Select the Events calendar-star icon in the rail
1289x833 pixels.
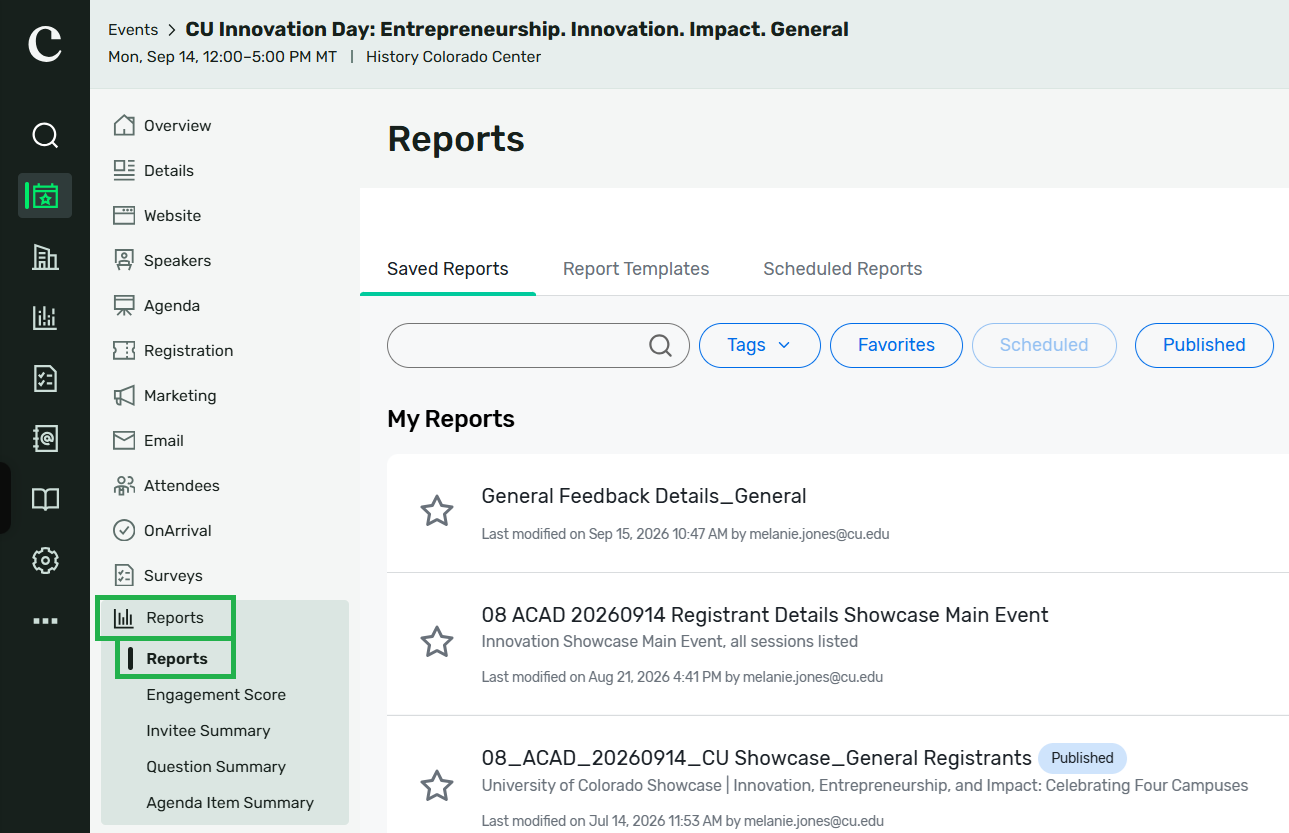point(45,195)
